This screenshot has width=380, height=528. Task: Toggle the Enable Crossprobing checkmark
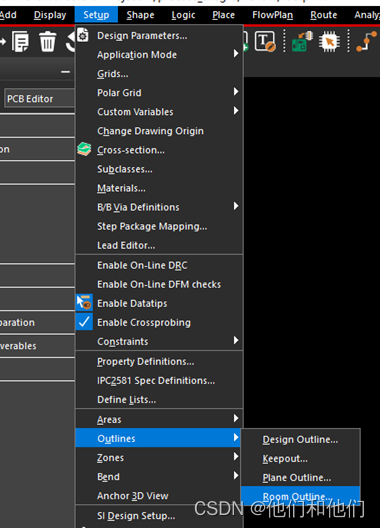[84, 322]
